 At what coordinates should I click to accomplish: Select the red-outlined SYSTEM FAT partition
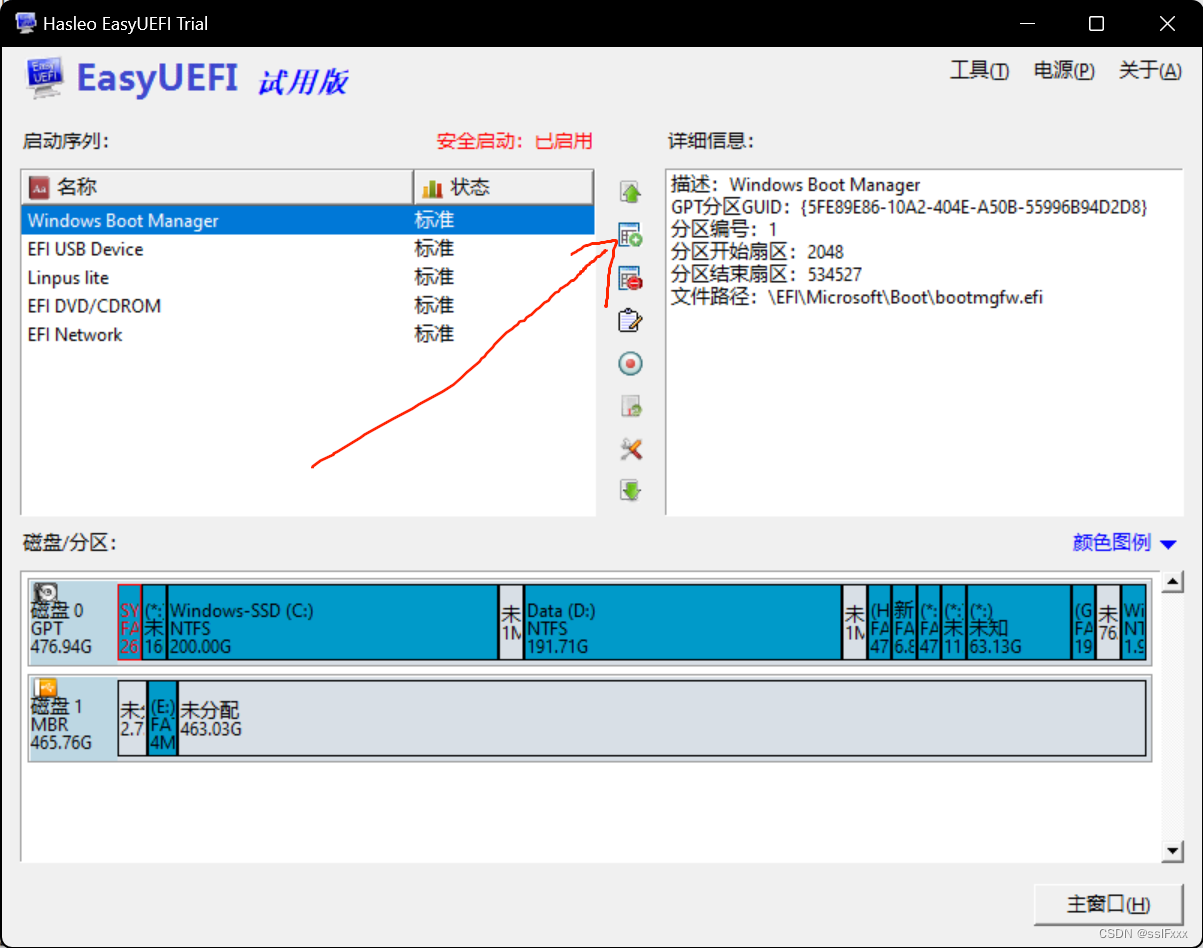[x=130, y=622]
